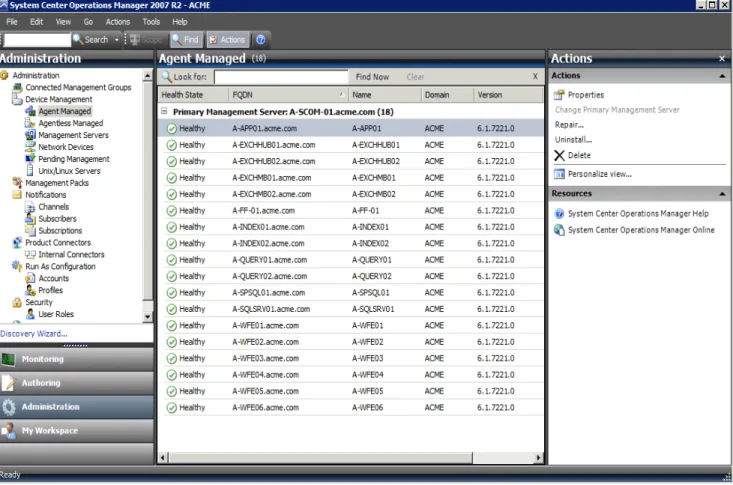The image size is (733, 485).
Task: Open the View menu
Action: pyautogui.click(x=63, y=22)
